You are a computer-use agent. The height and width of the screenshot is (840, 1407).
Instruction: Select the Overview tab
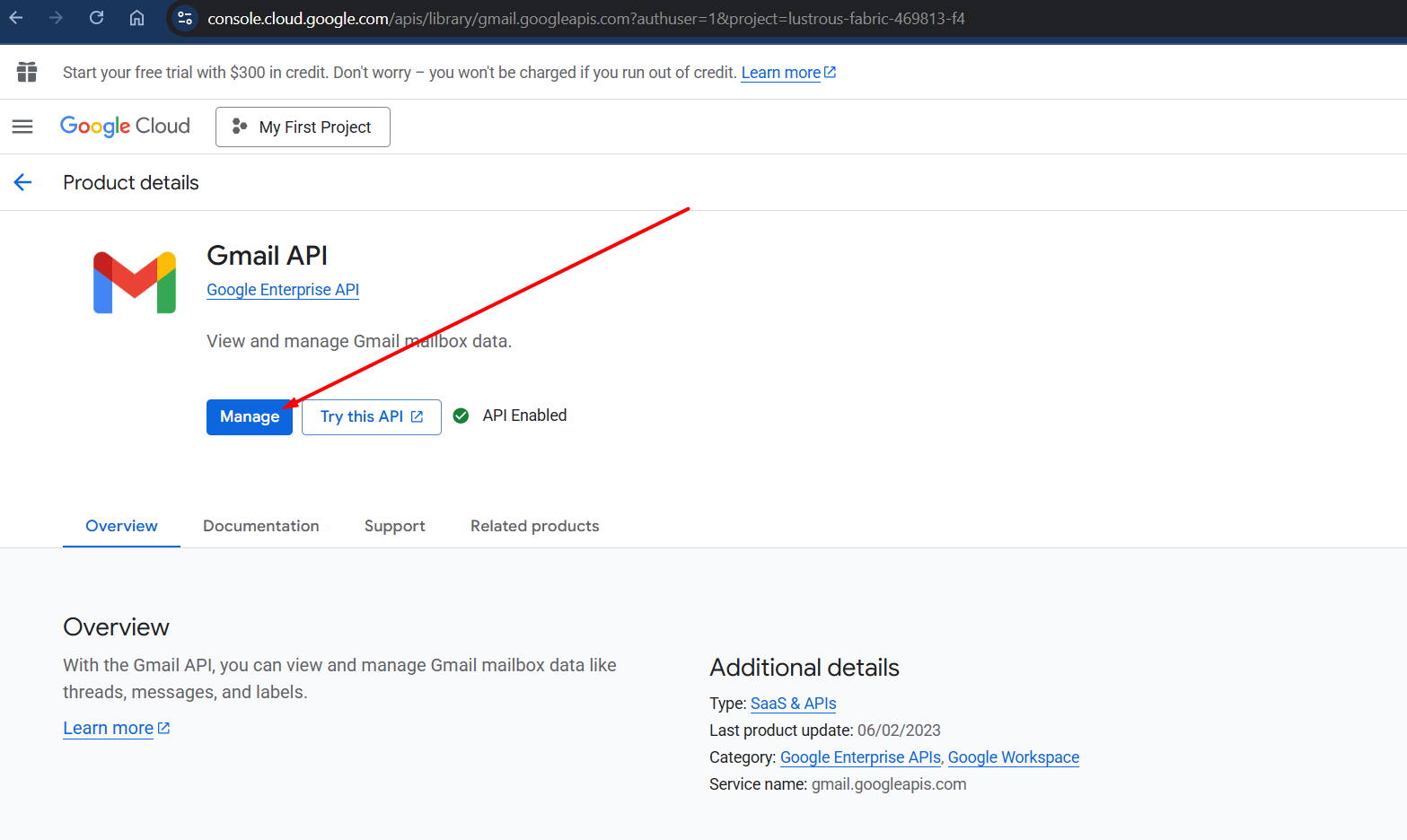pyautogui.click(x=121, y=526)
